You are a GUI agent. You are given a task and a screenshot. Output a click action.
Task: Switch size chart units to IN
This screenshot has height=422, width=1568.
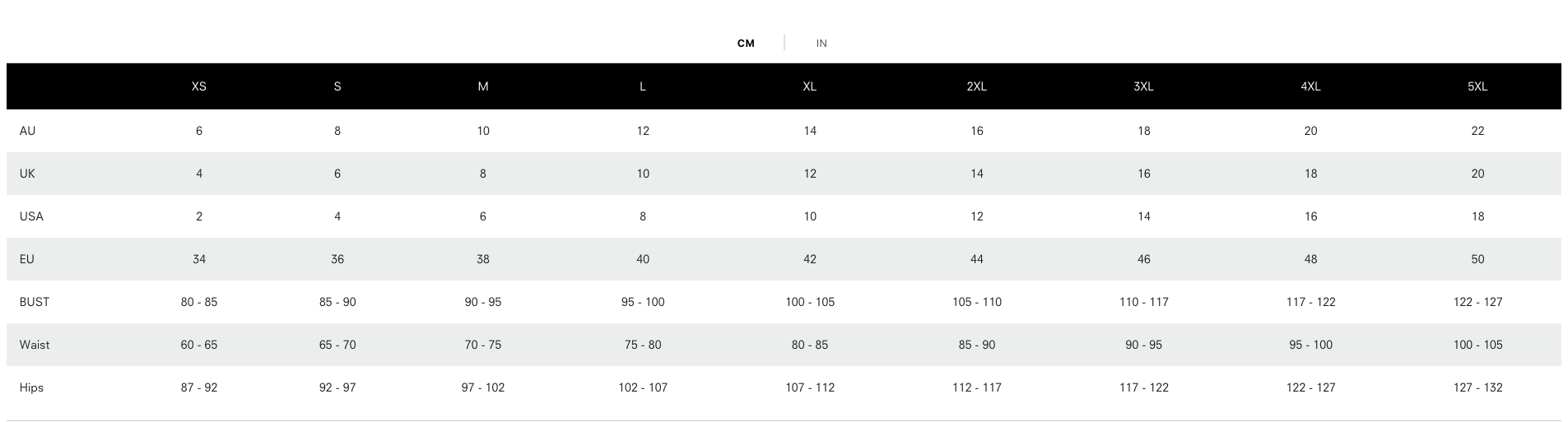click(x=821, y=44)
